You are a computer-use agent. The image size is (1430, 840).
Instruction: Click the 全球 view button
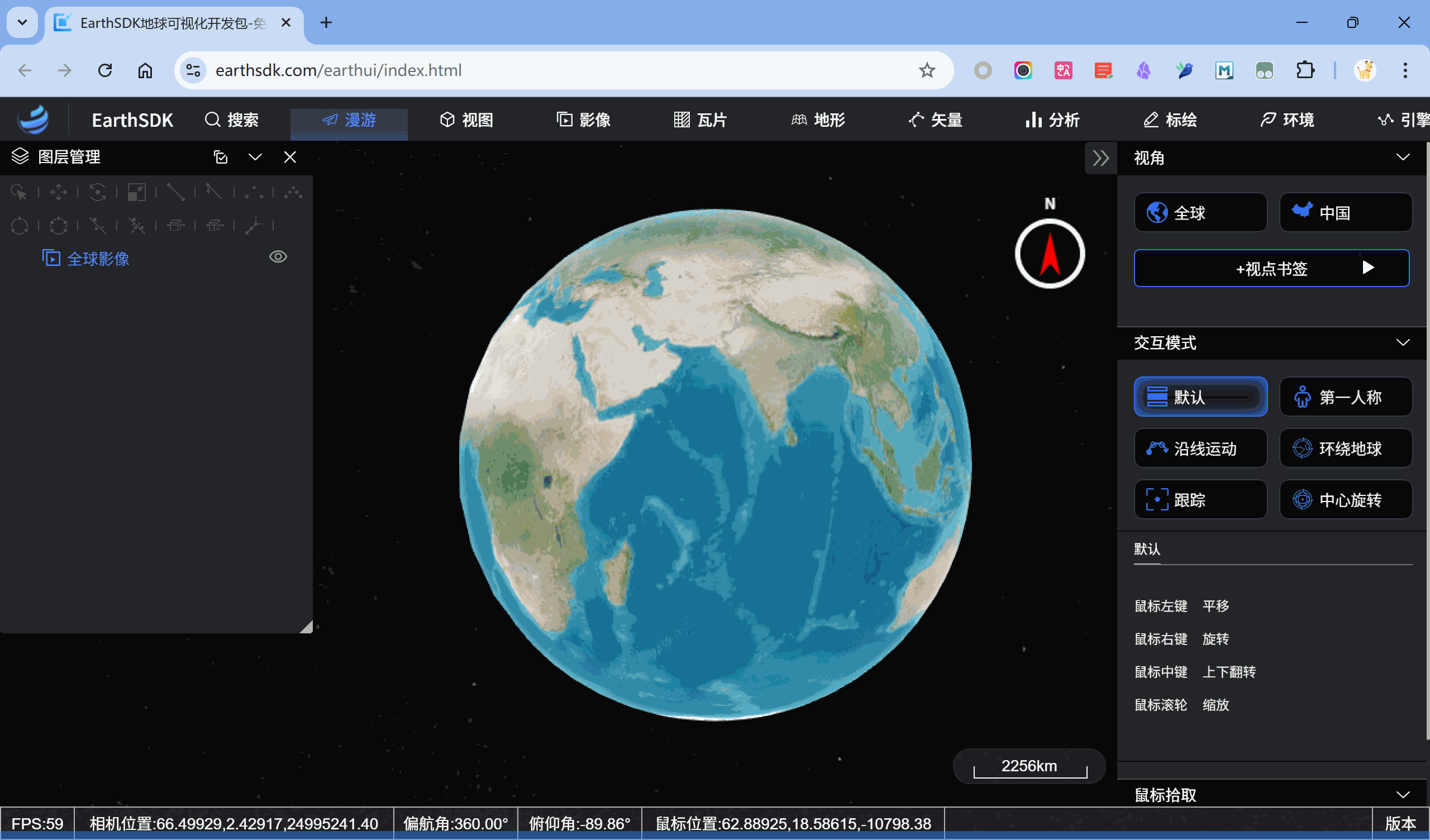pyautogui.click(x=1200, y=213)
